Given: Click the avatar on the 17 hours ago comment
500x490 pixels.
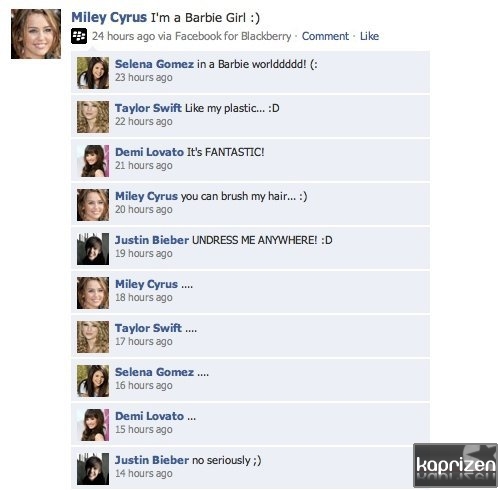Looking at the screenshot, I should (x=93, y=337).
